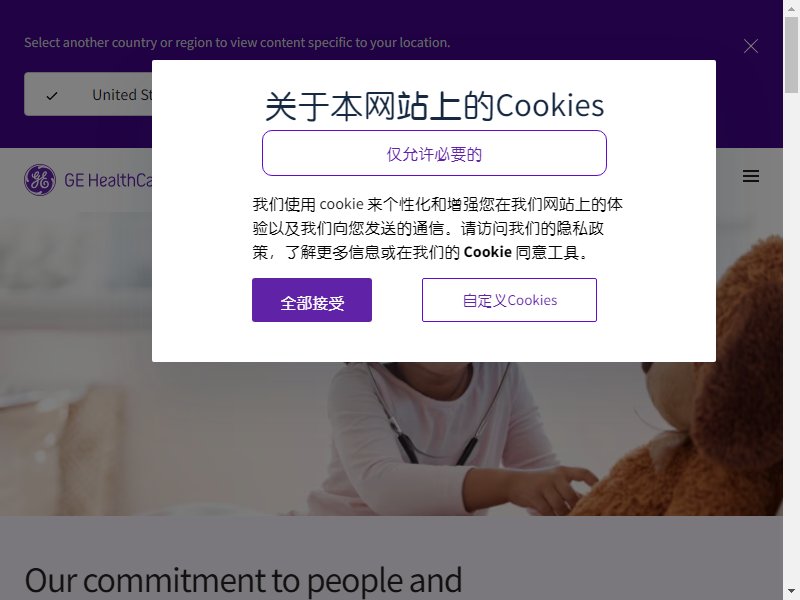Open the hamburger navigation menu

pos(751,176)
